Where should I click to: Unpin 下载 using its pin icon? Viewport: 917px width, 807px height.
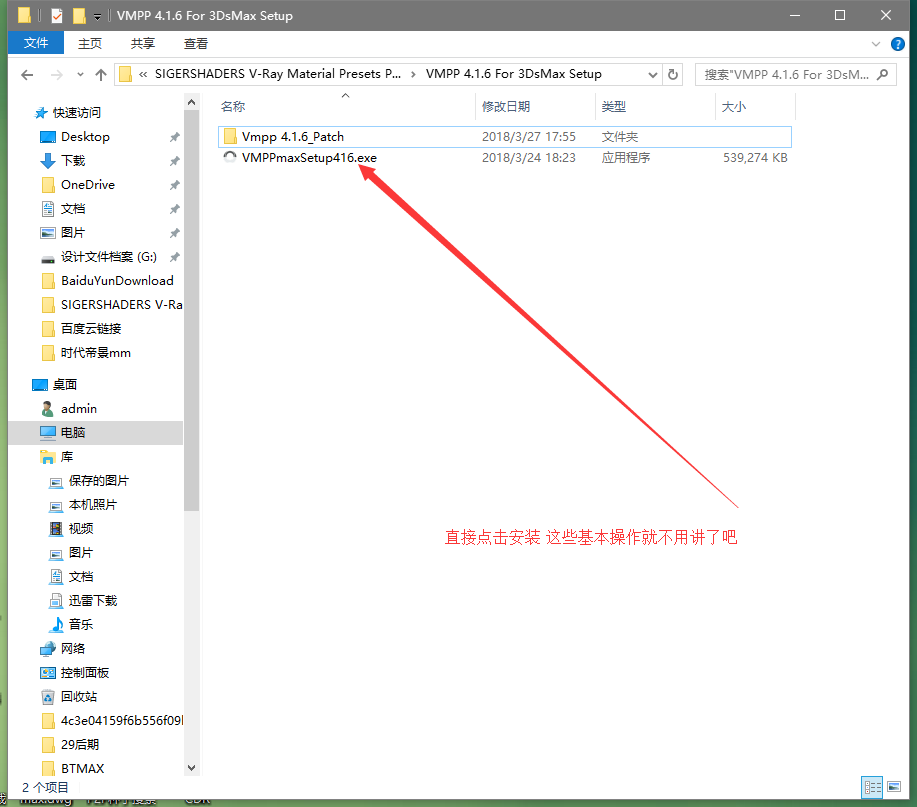[x=174, y=161]
